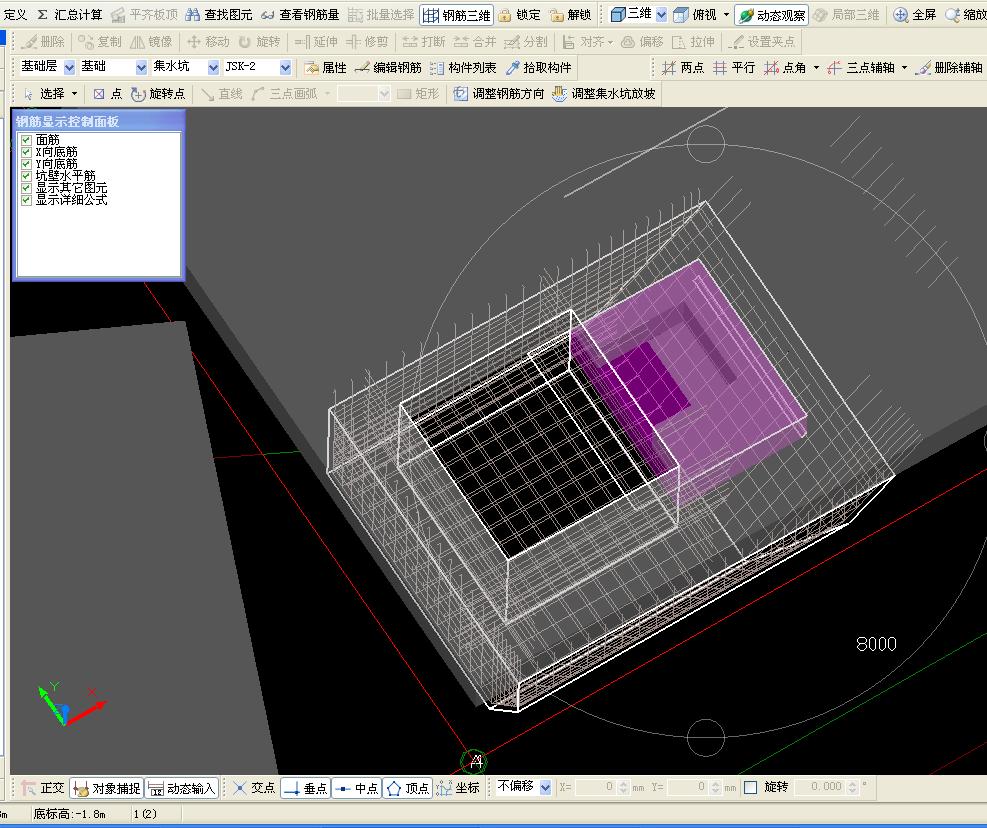
Task: Click 调整钢筋方向 adjust rebar direction
Action: [x=499, y=94]
